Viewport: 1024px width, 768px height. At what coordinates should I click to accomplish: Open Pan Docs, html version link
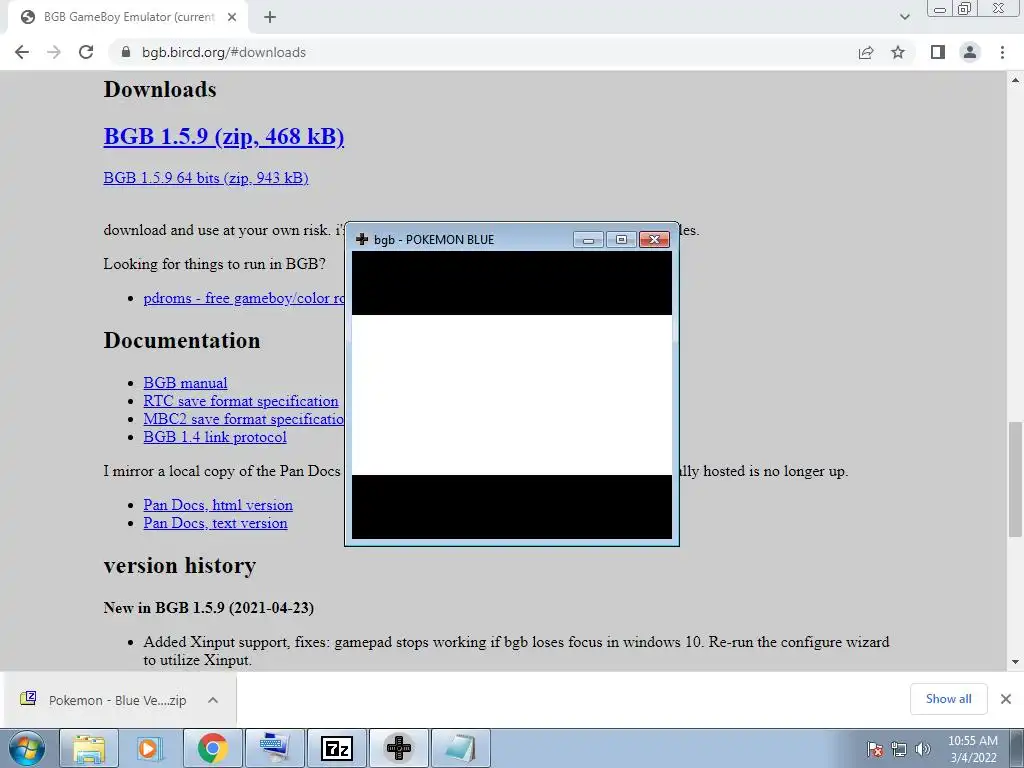[218, 505]
